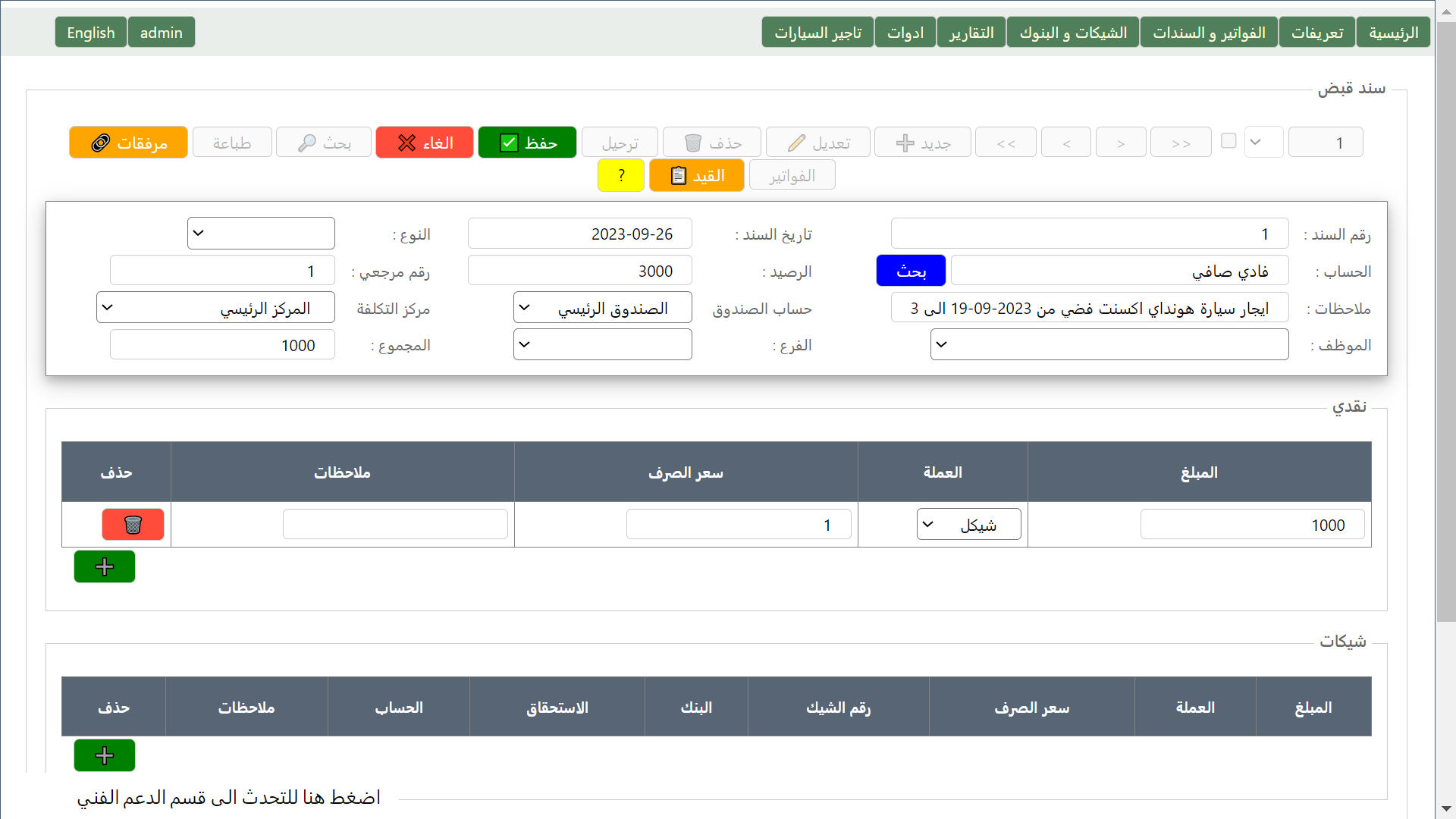Toggle the checkbox next to voucher number selector
This screenshot has width=1456, height=819.
[1229, 141]
